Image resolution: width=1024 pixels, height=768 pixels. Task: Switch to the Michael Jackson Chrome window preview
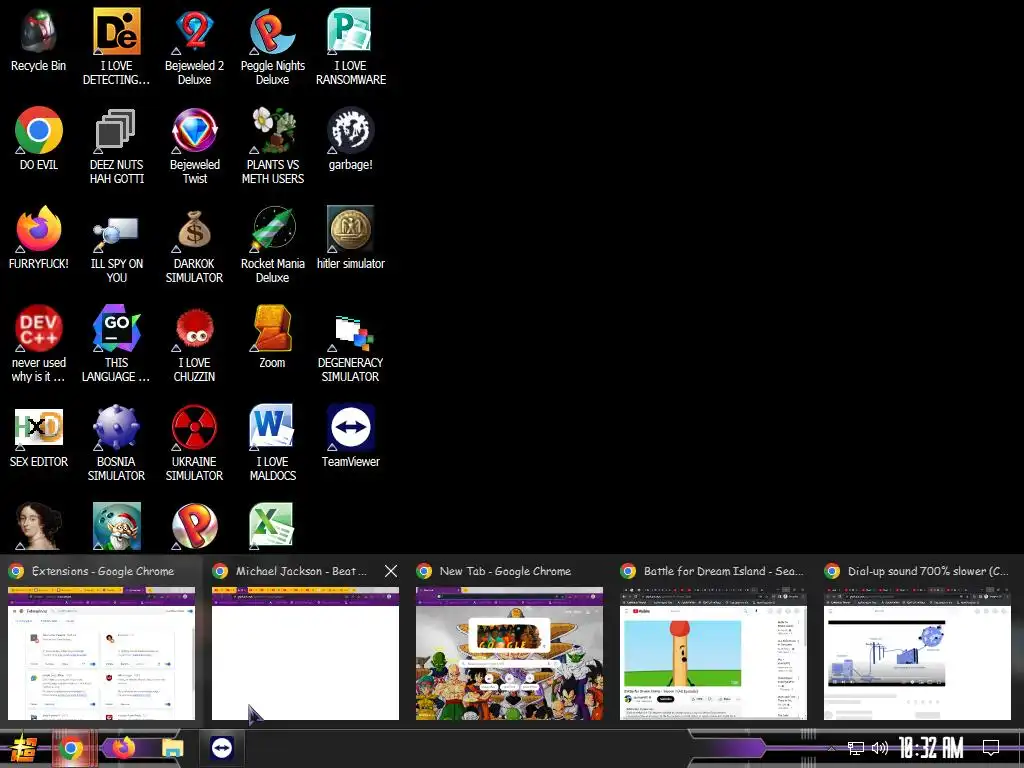[x=305, y=653]
